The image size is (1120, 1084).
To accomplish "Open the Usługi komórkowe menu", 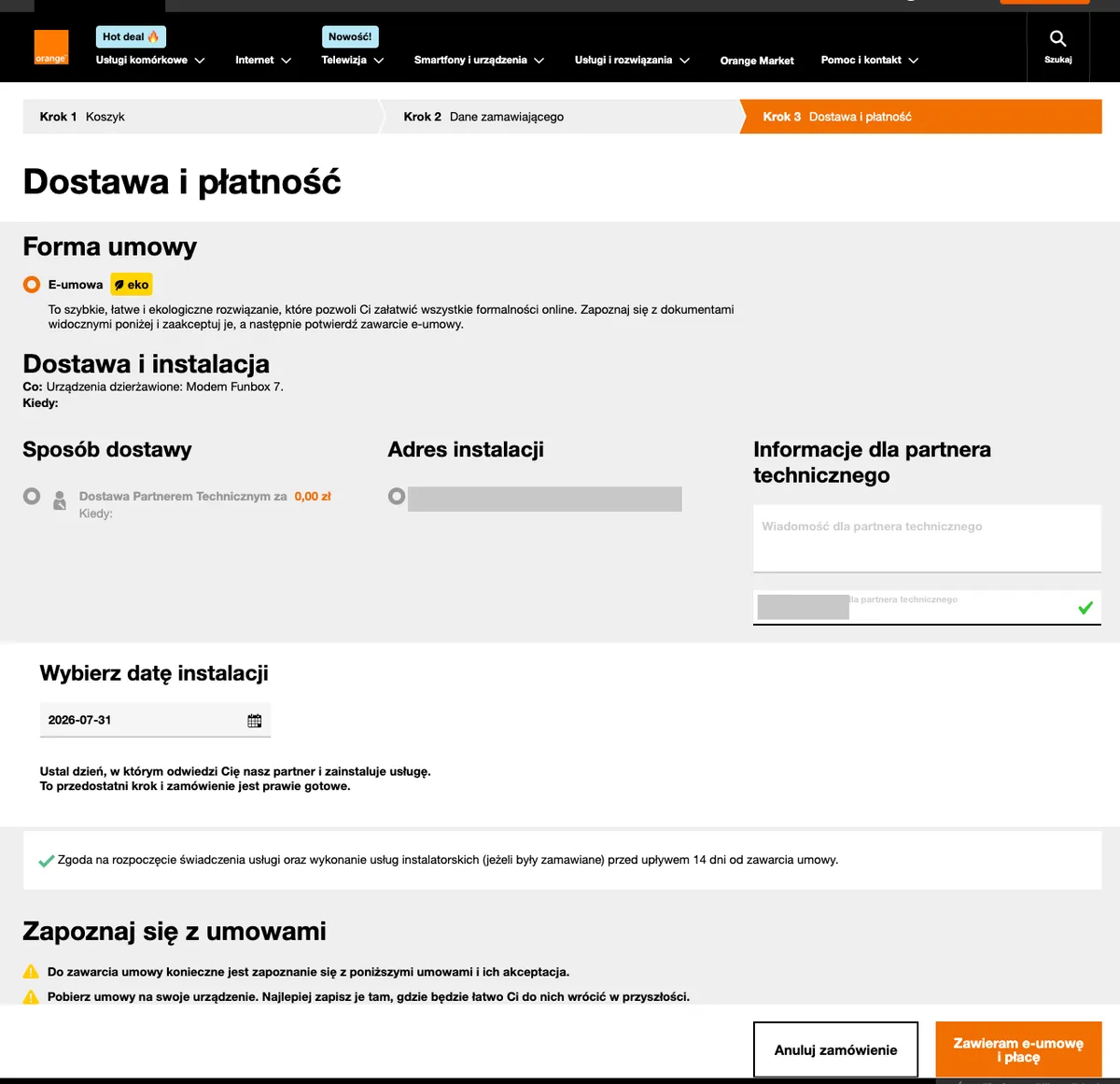I will pyautogui.click(x=142, y=60).
